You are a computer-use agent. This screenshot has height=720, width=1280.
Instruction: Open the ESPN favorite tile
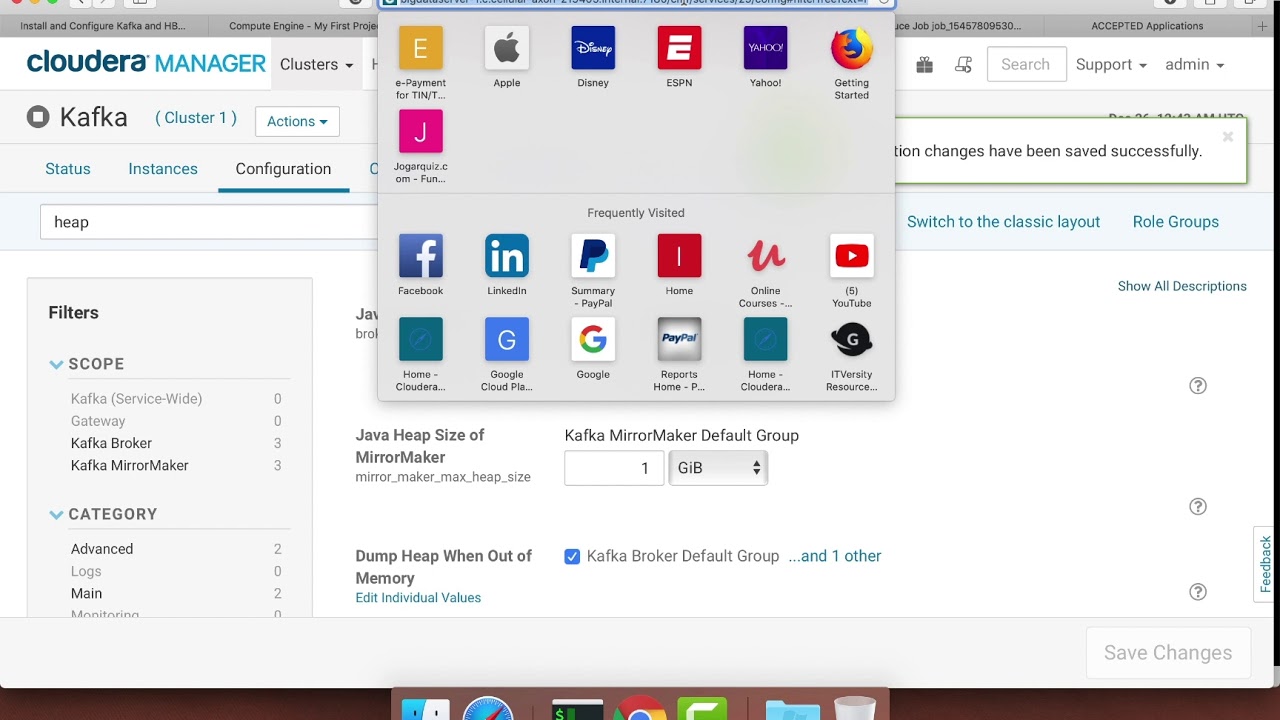coord(679,48)
